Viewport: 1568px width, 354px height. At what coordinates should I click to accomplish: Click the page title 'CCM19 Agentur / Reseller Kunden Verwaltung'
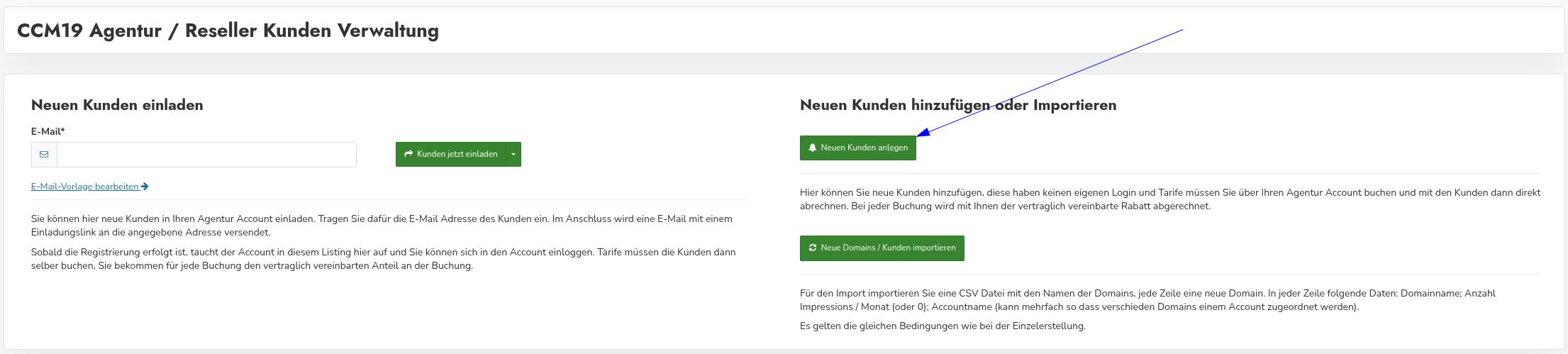[228, 31]
